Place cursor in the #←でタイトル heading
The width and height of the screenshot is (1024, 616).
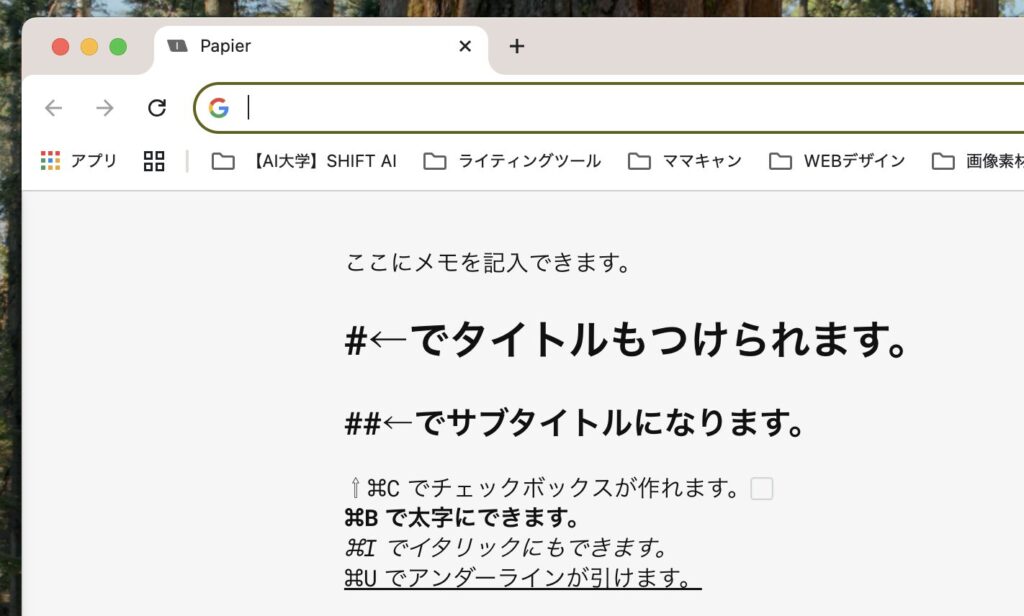coord(626,342)
